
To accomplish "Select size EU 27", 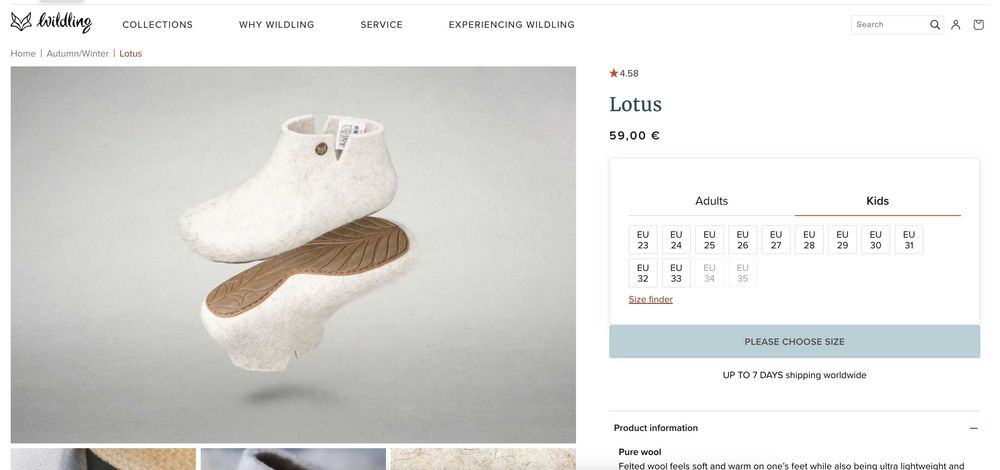I will tap(776, 240).
